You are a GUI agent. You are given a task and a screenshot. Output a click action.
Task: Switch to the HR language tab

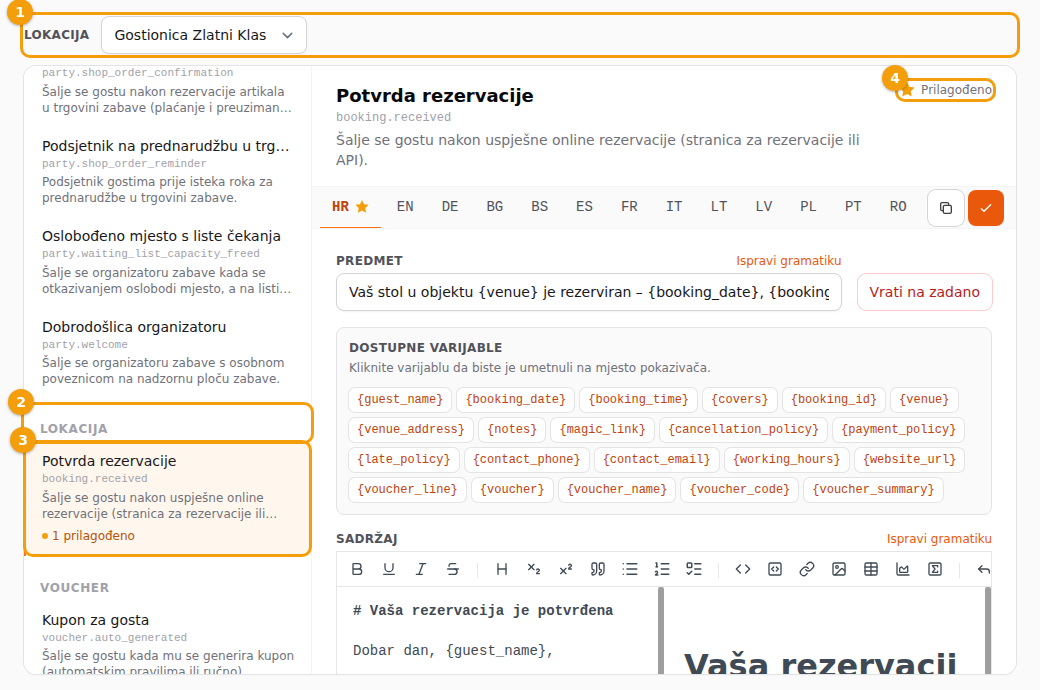pyautogui.click(x=350, y=207)
